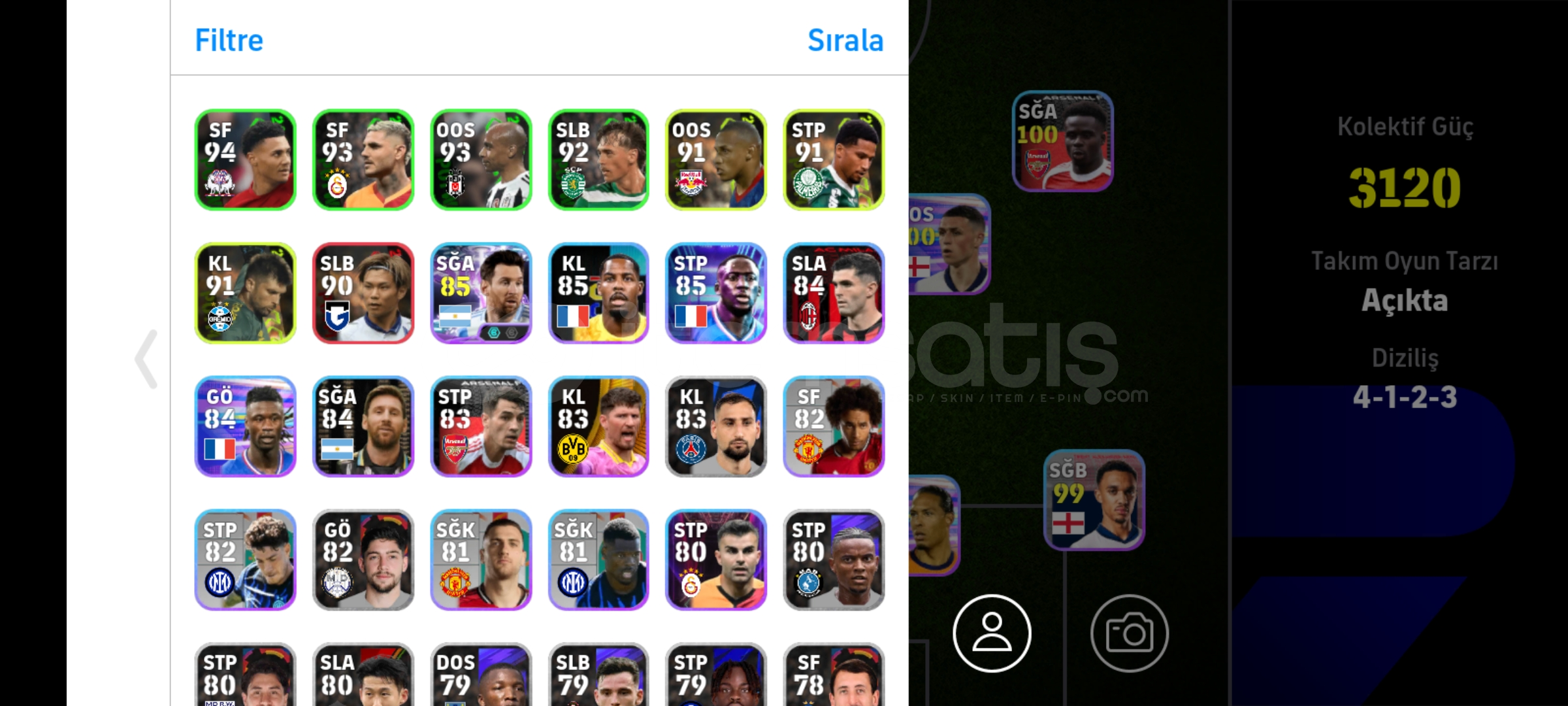Viewport: 1568px width, 706px height.
Task: Choose the STP 83 Arsenal card
Action: point(481,426)
